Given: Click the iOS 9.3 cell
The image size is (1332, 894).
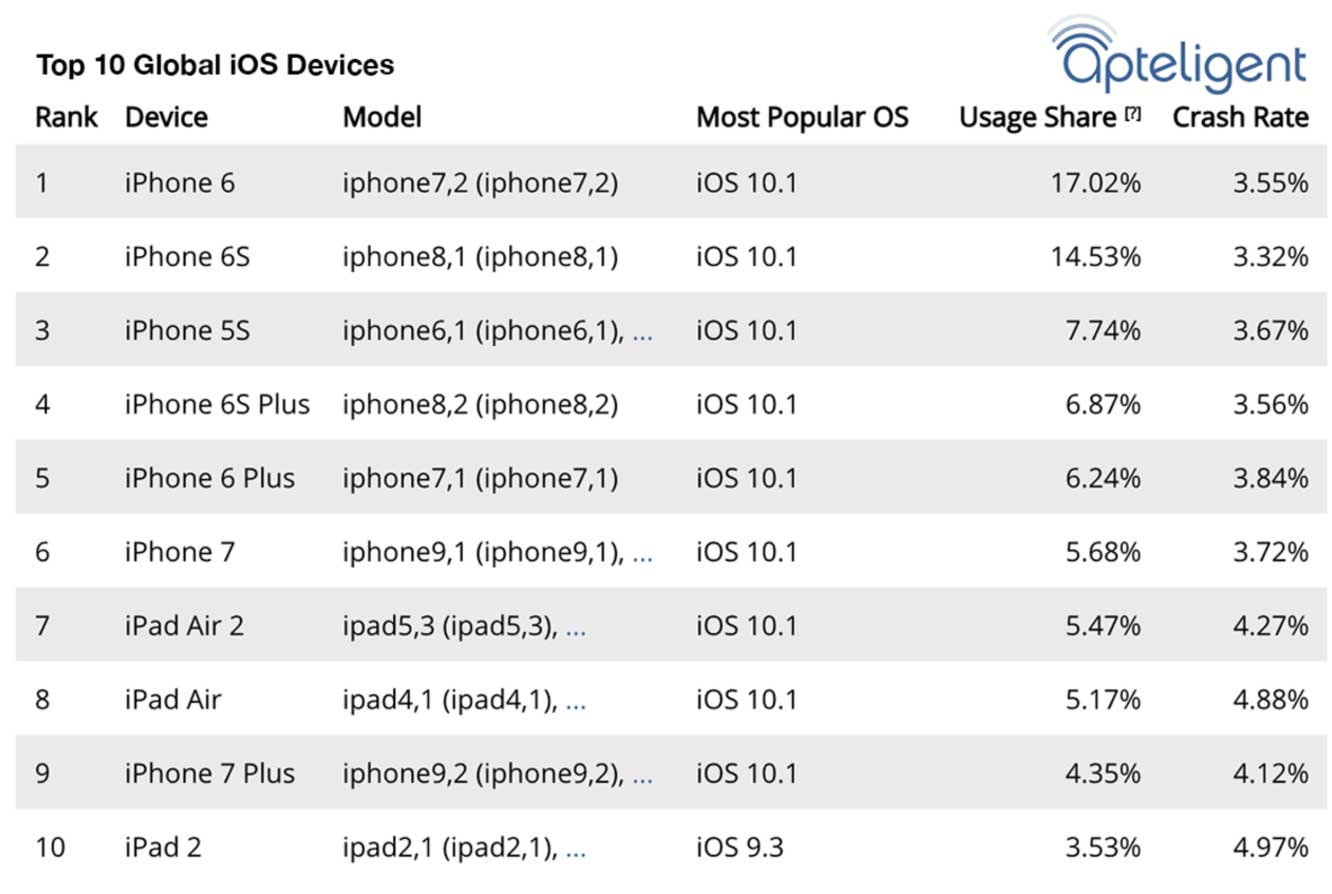Looking at the screenshot, I should pos(740,849).
